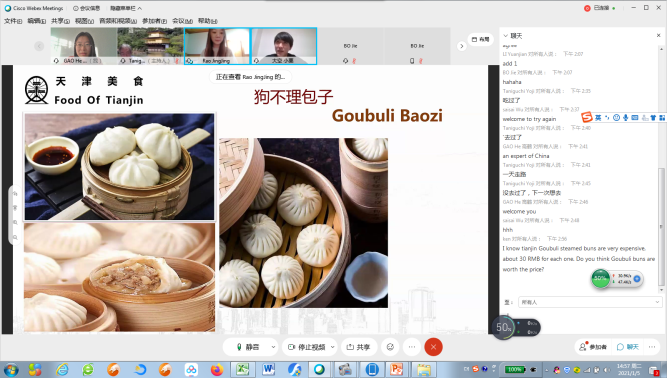Open more options in meeting controls
Screen dimensions: 667x378
pos(412,347)
